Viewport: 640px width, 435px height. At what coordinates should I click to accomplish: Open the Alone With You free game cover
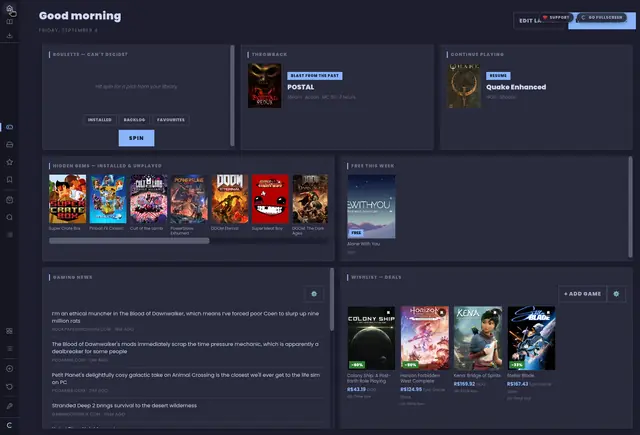pyautogui.click(x=371, y=206)
